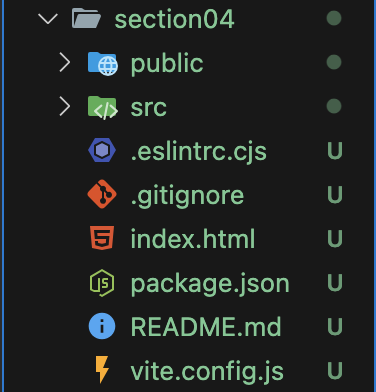Click the ESLint hexagon icon
376x392 pixels.
pos(102,151)
